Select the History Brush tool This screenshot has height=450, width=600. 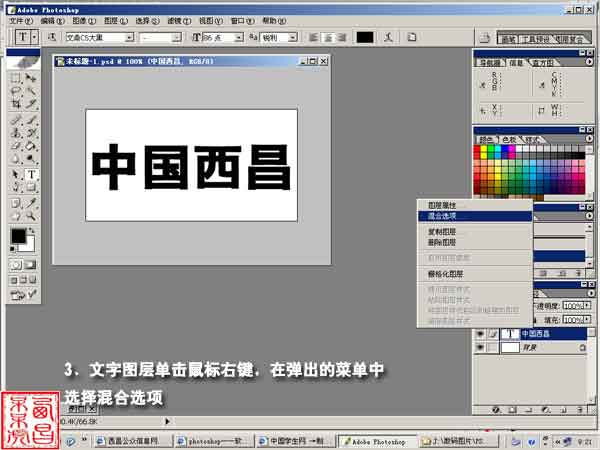point(31,133)
